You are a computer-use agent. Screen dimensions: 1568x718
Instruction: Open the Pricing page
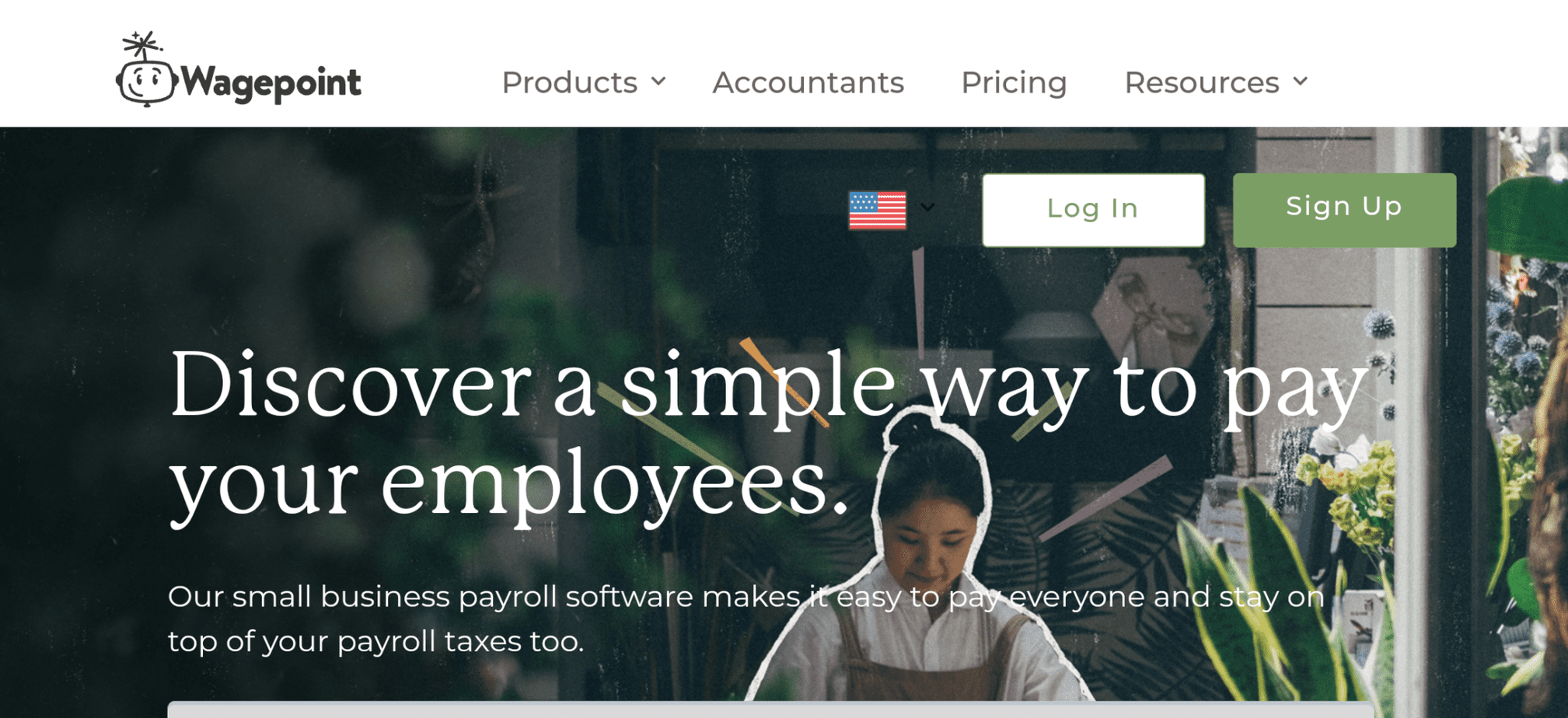pyautogui.click(x=1014, y=82)
